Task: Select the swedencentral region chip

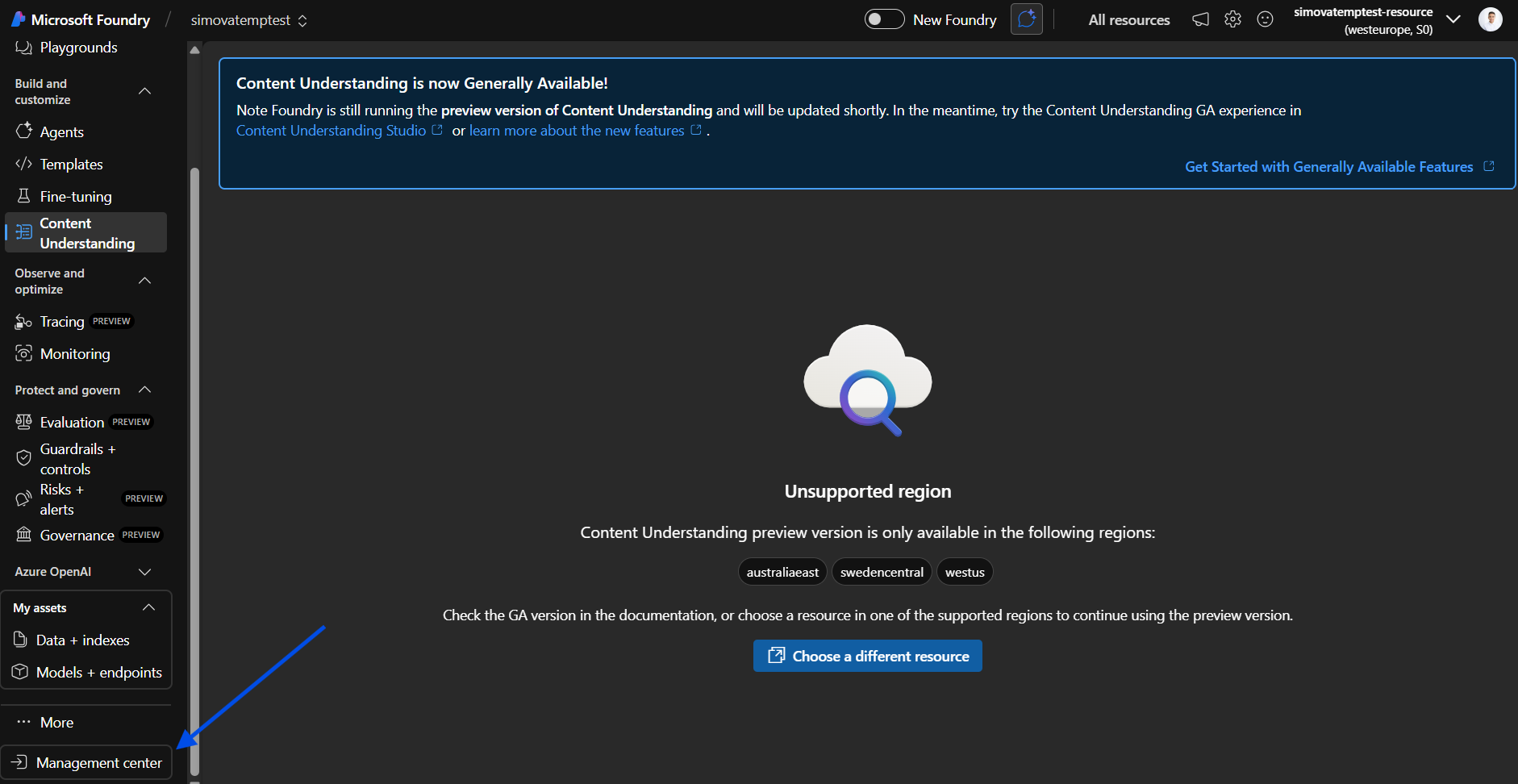Action: pos(882,572)
